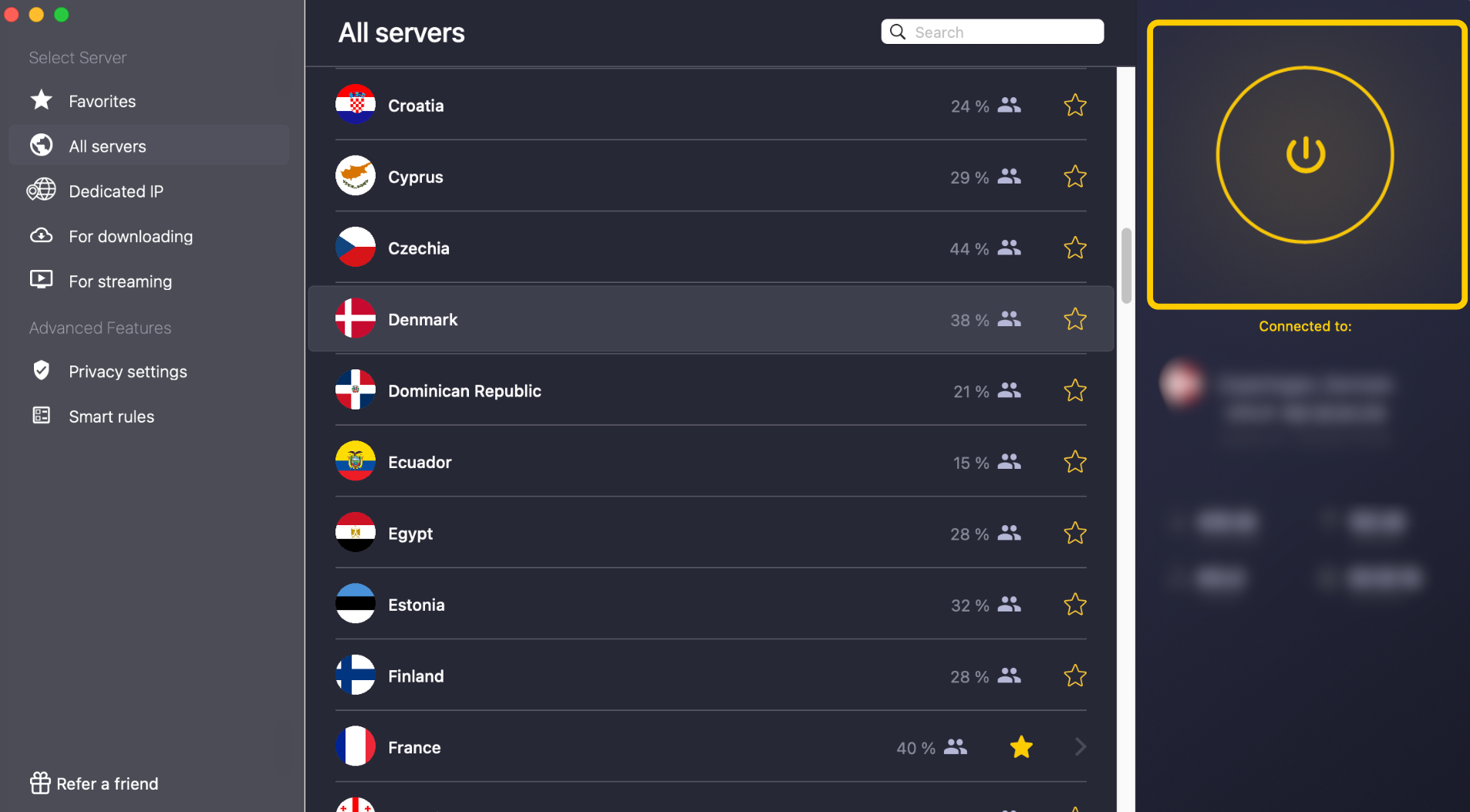The image size is (1470, 812).
Task: Open the For streaming section
Action: (x=120, y=281)
